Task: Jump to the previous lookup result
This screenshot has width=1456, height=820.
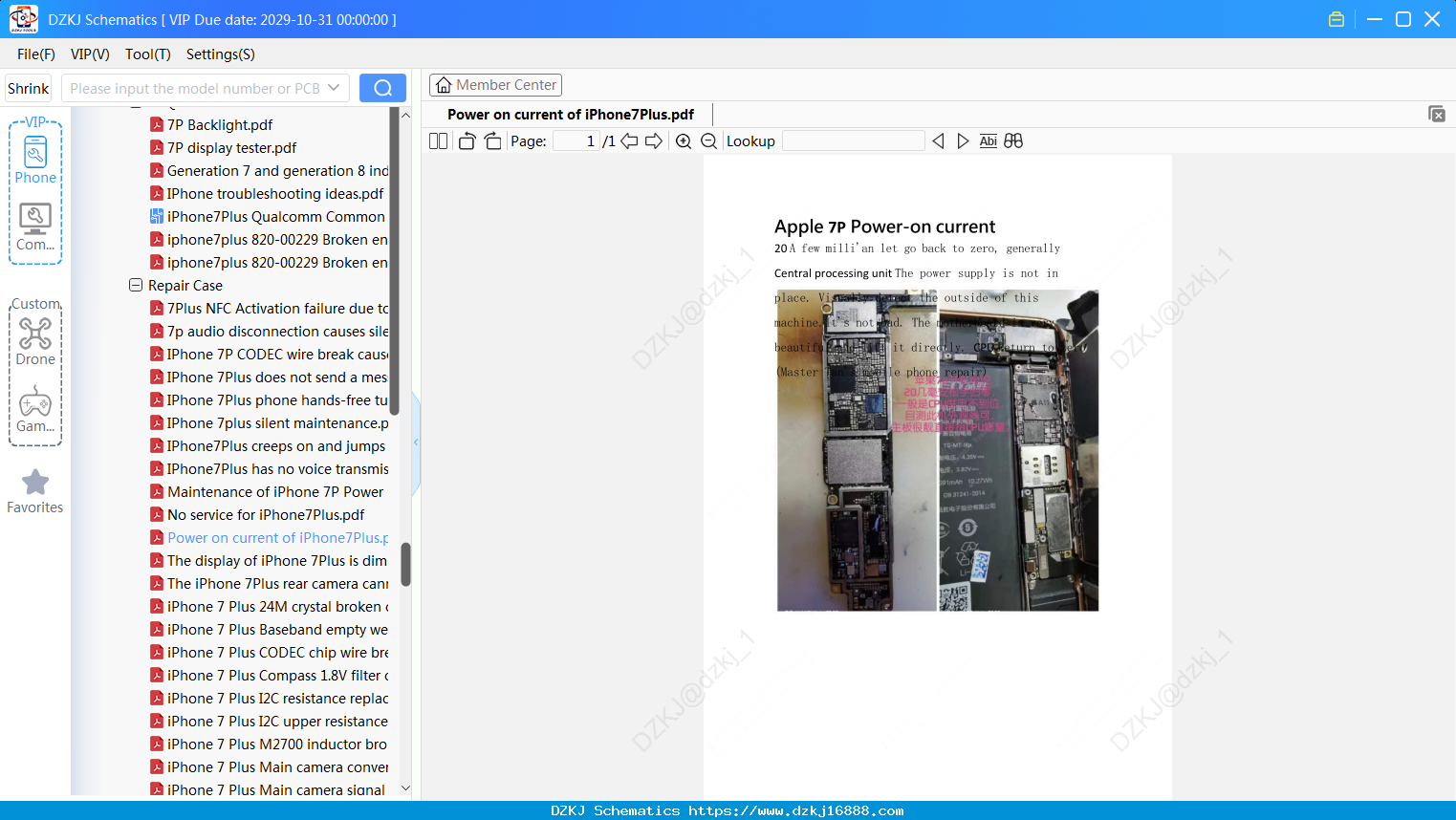Action: (938, 141)
